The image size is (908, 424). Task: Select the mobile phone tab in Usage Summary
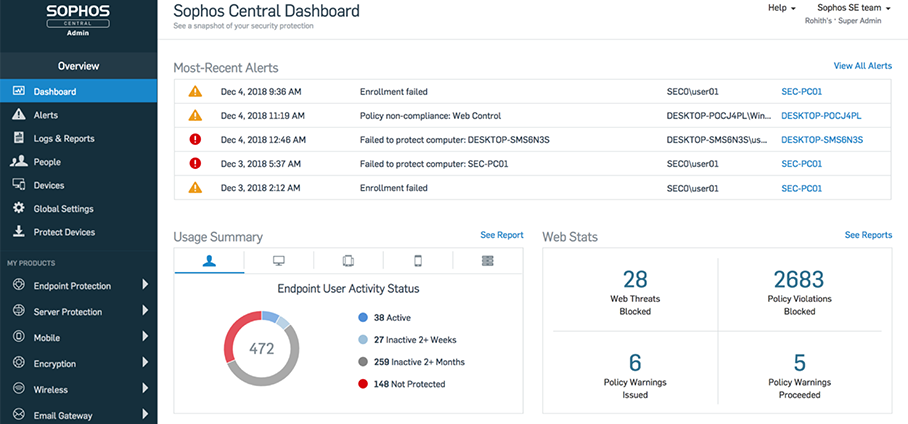pos(418,261)
